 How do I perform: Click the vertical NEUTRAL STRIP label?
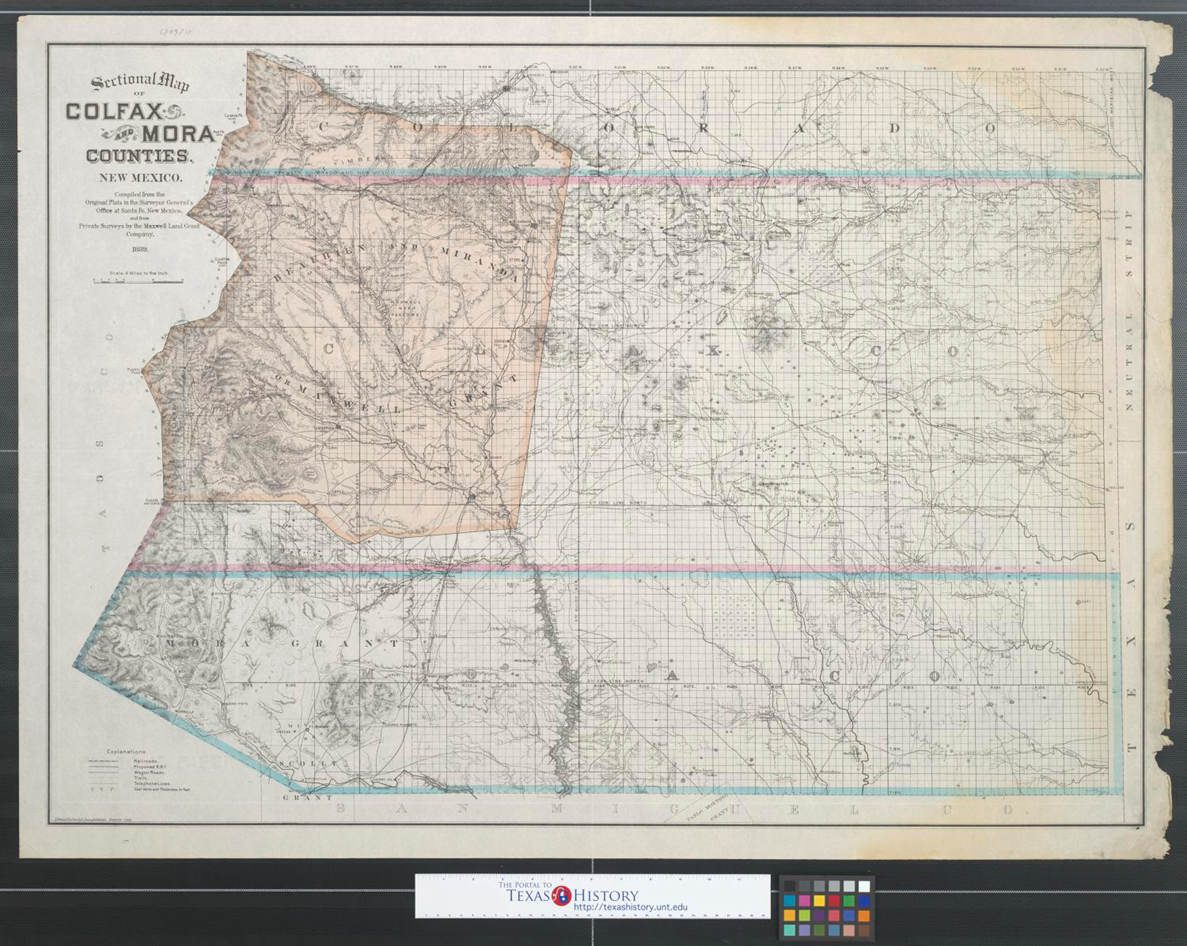point(1129,300)
